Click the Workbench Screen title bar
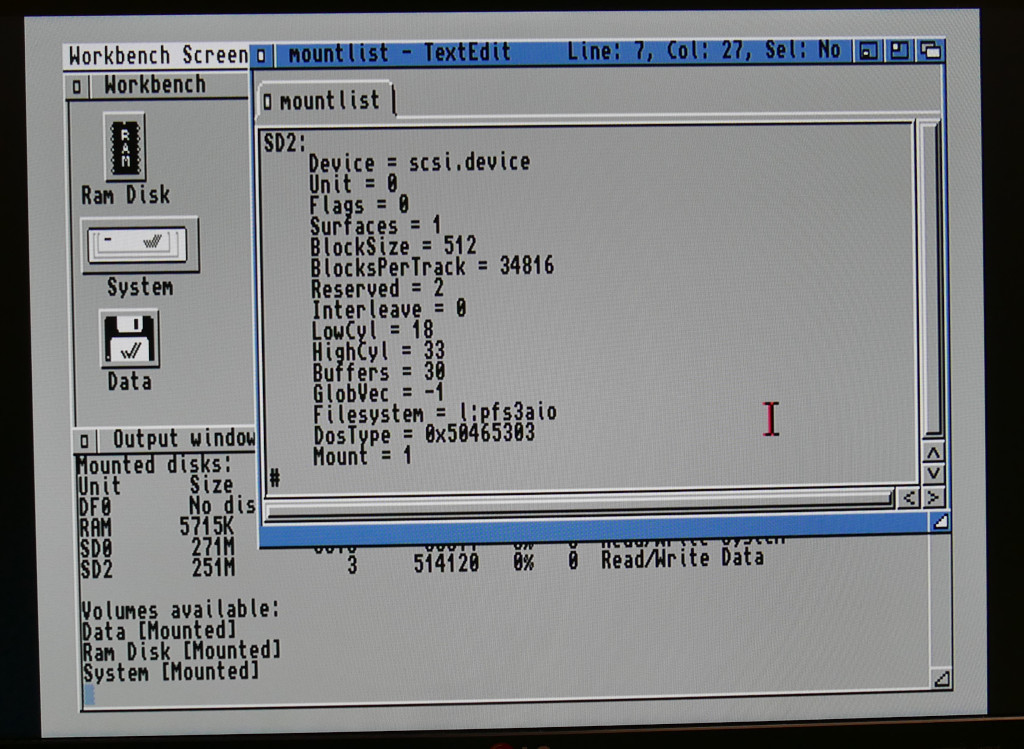The width and height of the screenshot is (1024, 749). (x=155, y=56)
